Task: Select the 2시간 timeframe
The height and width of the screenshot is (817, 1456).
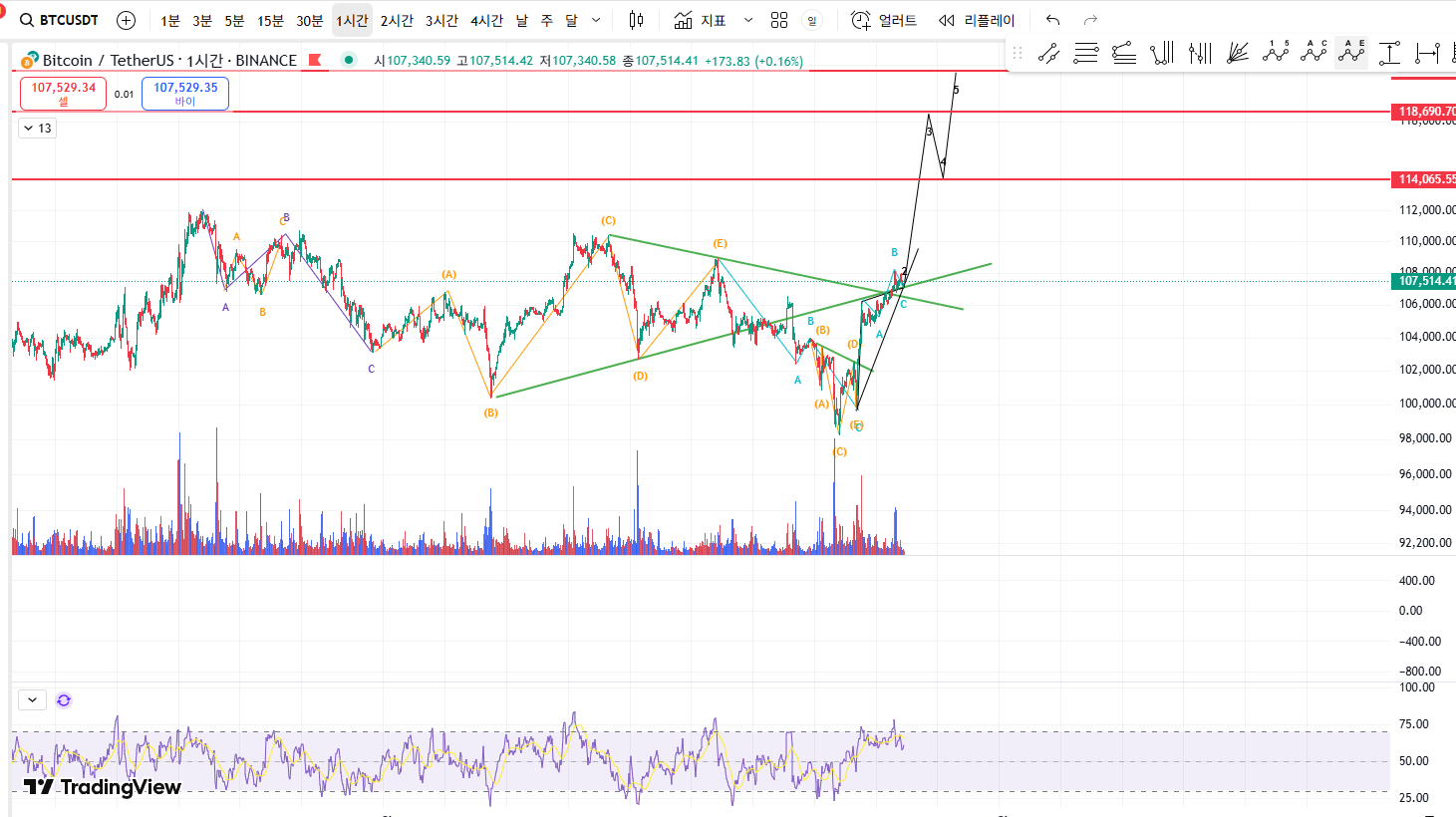Action: [x=397, y=20]
